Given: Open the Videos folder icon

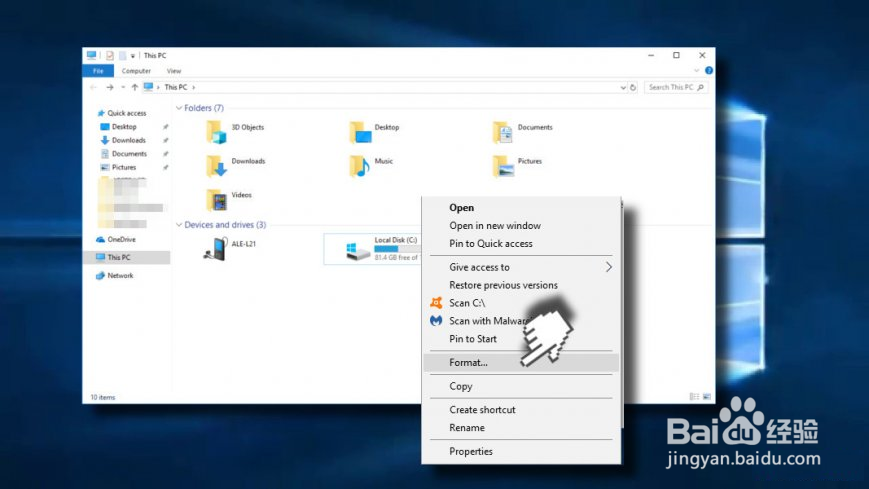Looking at the screenshot, I should [x=216, y=200].
